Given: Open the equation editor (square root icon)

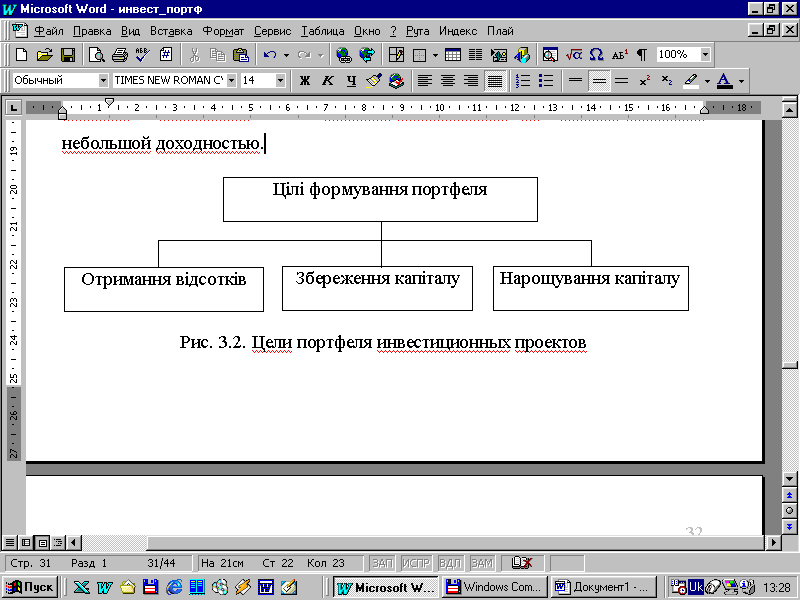Looking at the screenshot, I should pos(574,55).
